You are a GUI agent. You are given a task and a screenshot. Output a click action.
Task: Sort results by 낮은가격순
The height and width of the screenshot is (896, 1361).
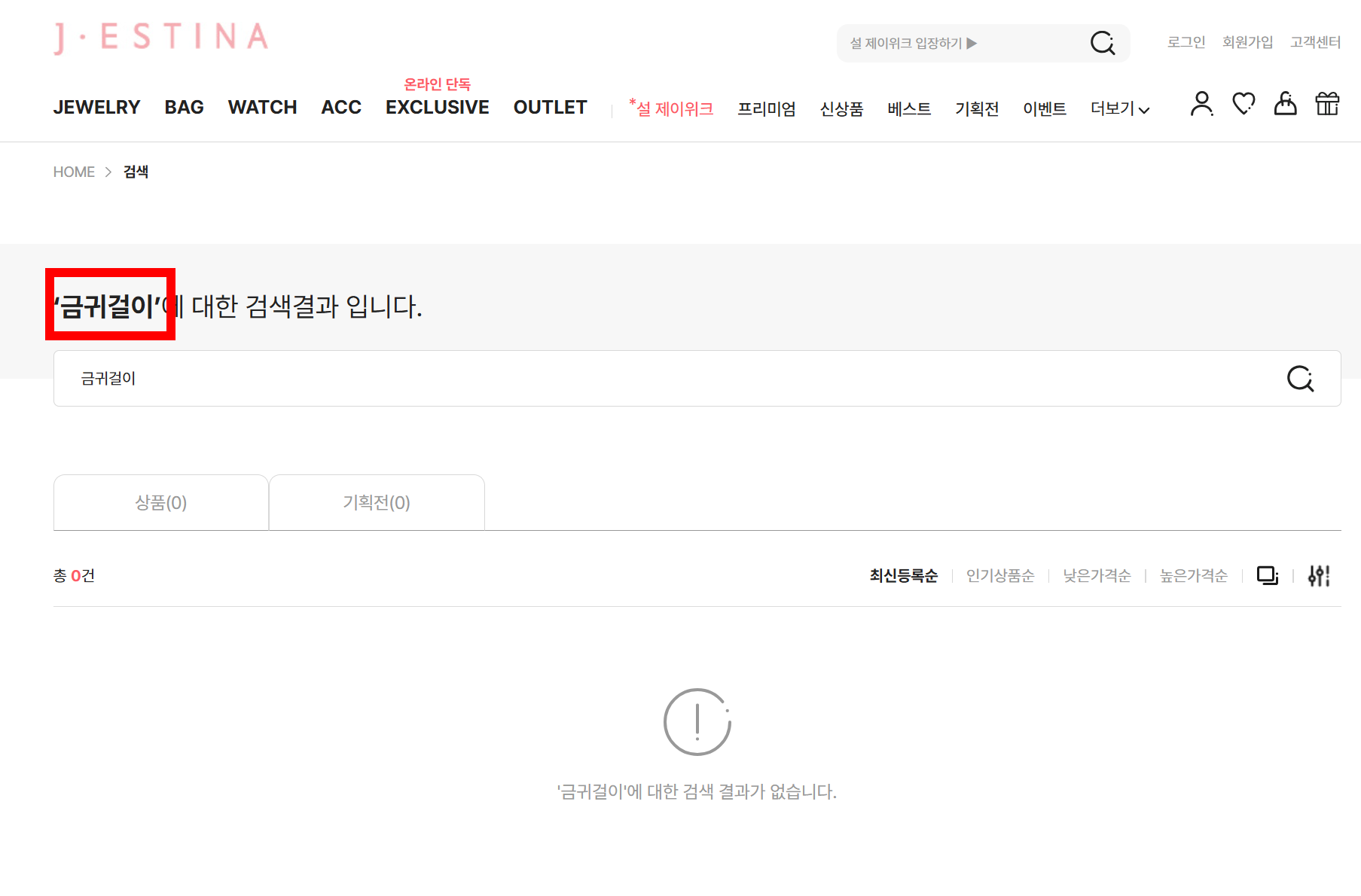[1097, 576]
